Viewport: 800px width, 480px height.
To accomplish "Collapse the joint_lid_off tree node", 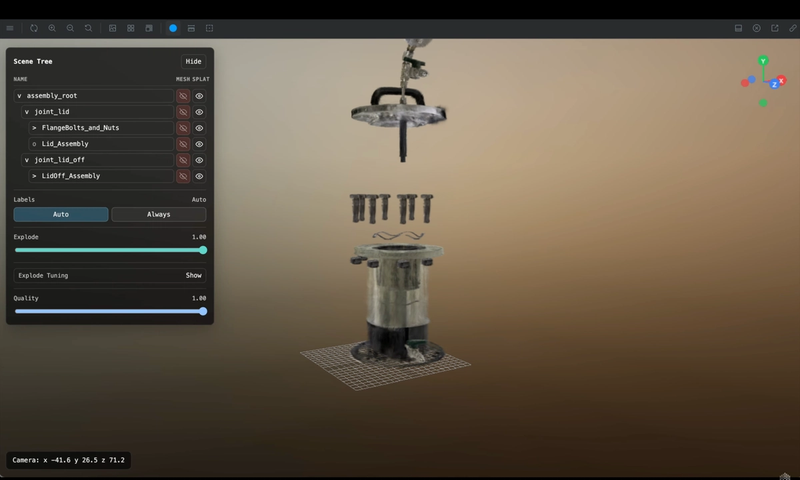I will (x=27, y=160).
